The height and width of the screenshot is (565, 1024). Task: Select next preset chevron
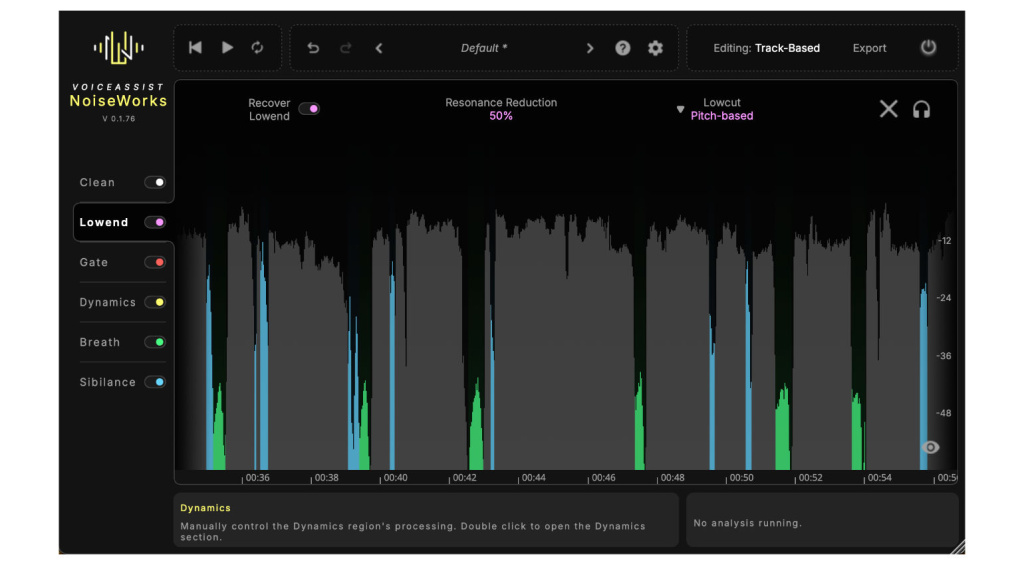tap(590, 48)
